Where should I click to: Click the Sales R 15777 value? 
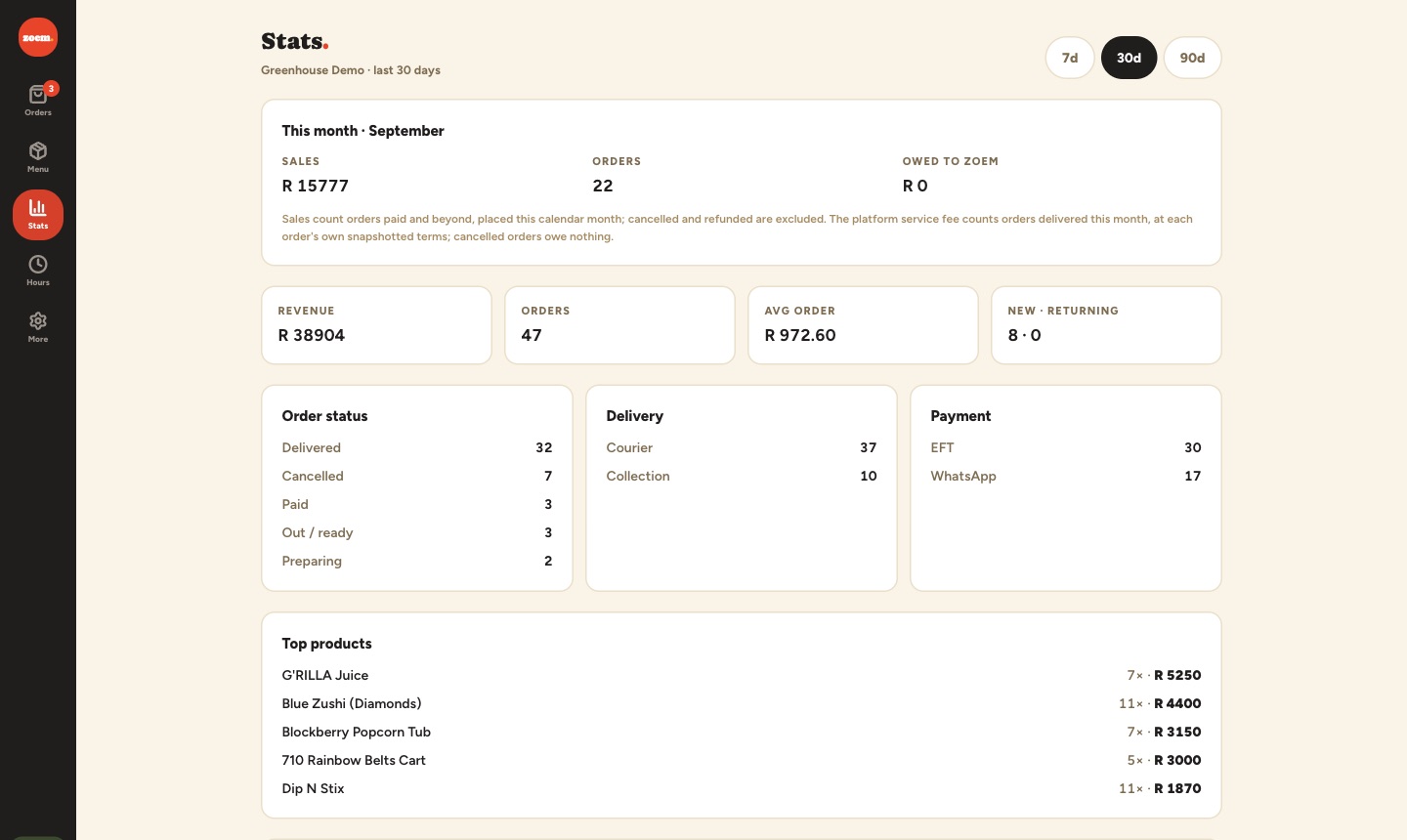(316, 186)
